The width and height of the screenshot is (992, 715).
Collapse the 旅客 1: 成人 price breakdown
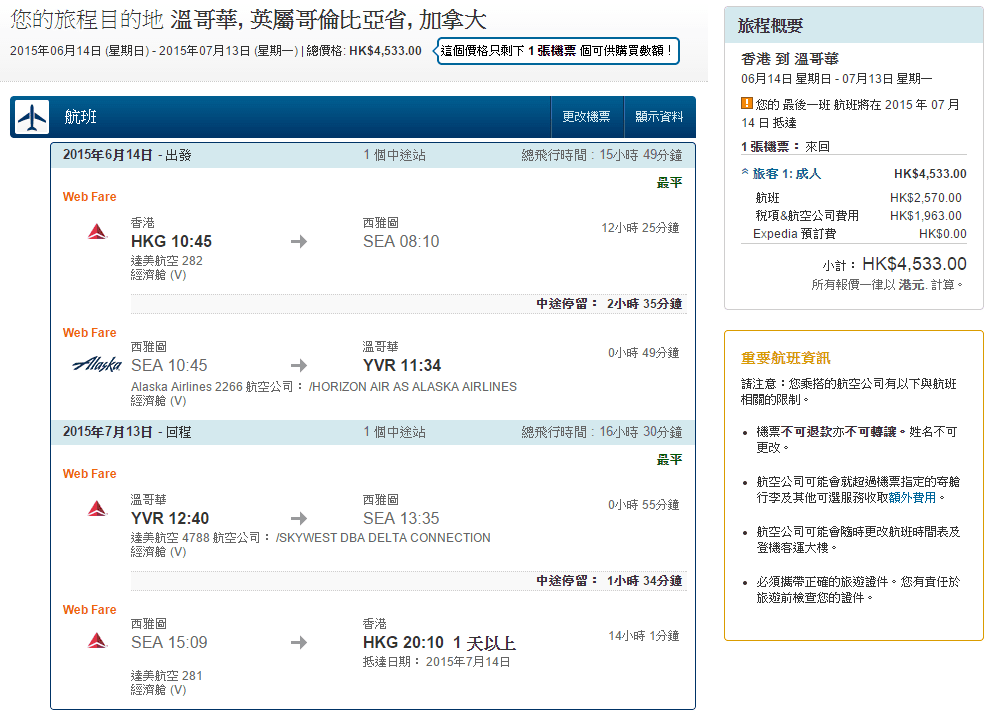pyautogui.click(x=745, y=173)
